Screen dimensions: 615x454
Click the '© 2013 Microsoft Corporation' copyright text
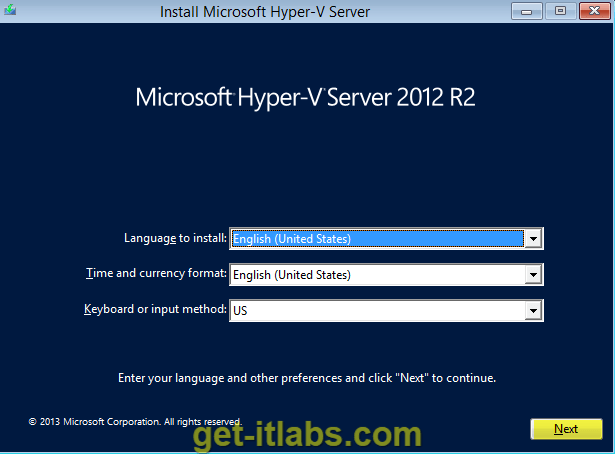pos(135,422)
